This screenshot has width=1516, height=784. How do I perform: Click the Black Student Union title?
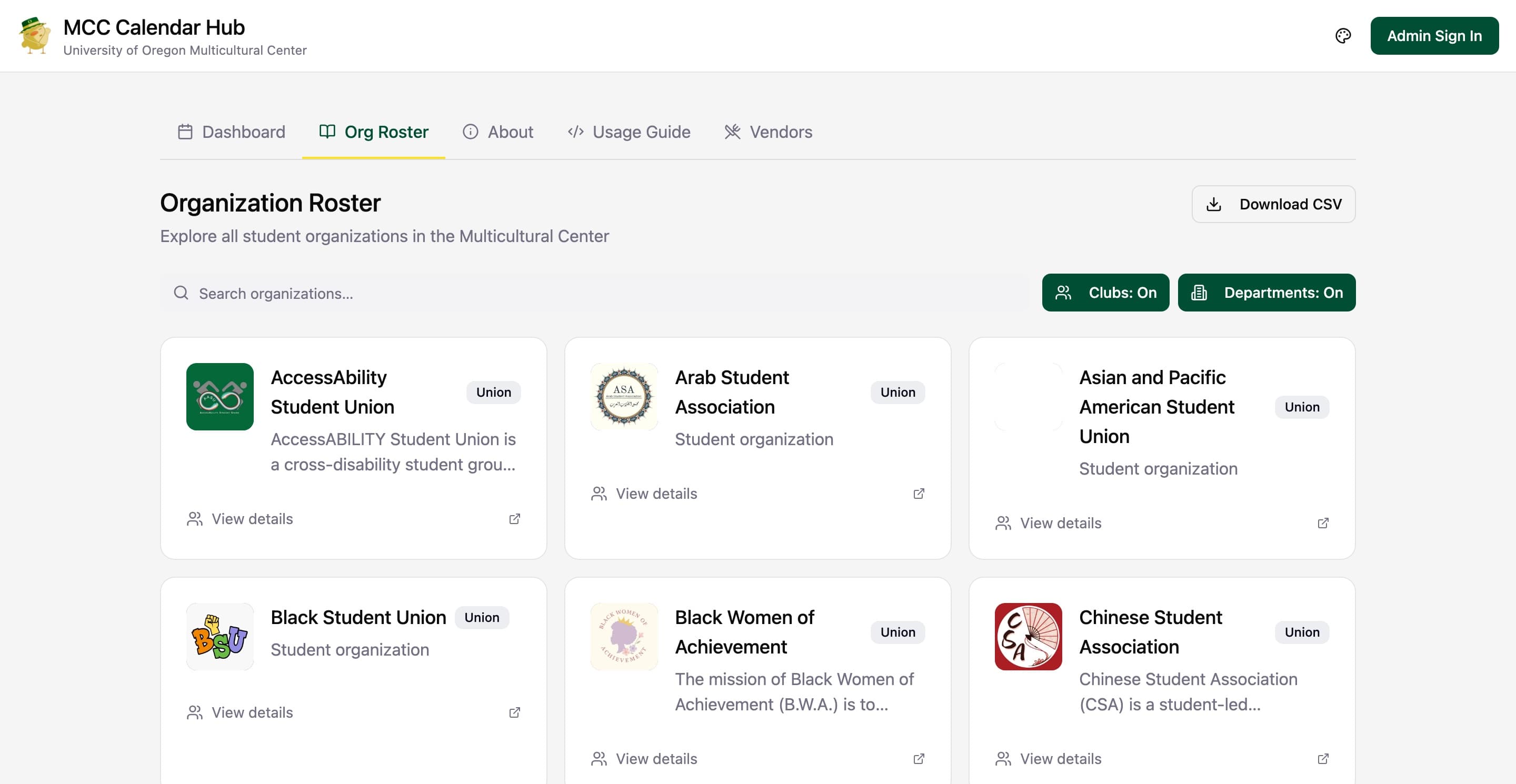pos(358,618)
